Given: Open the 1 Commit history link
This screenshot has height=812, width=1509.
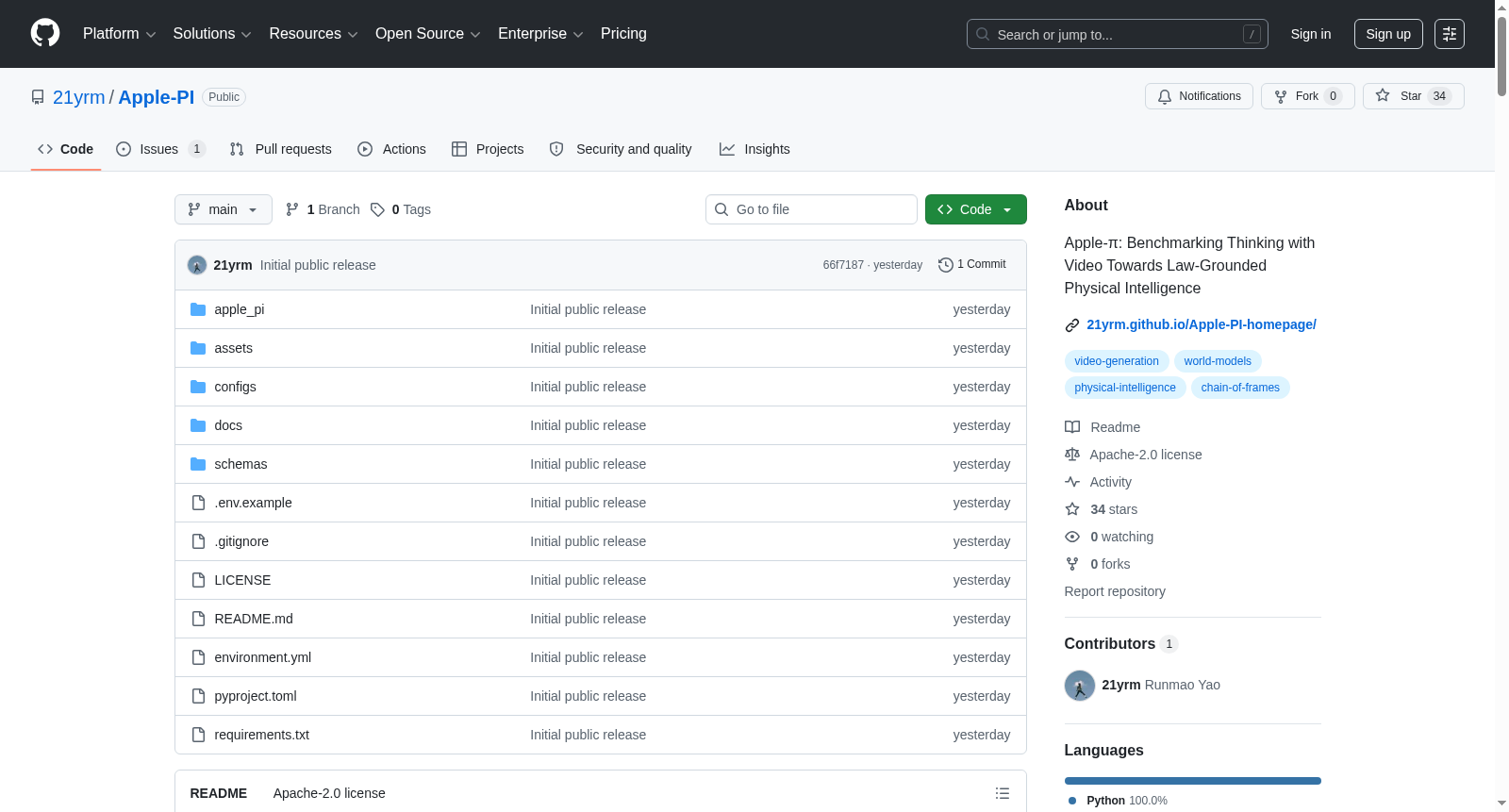Looking at the screenshot, I should point(972,265).
